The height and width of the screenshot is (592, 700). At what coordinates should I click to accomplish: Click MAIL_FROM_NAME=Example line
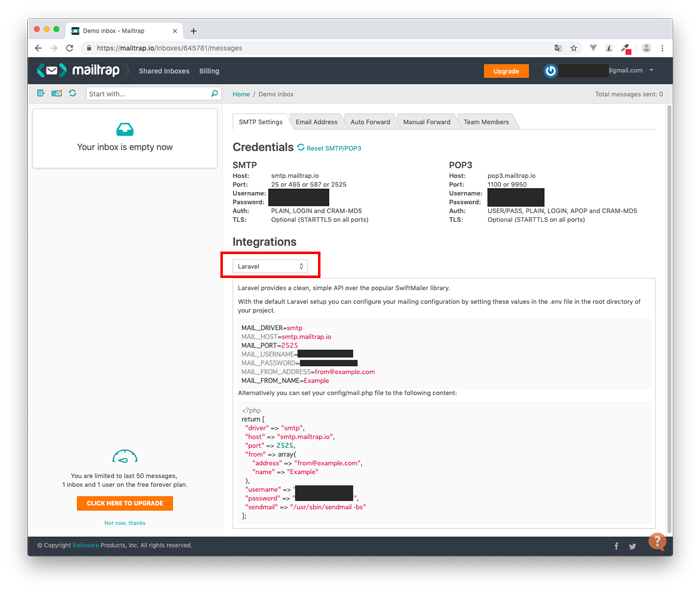tap(285, 380)
